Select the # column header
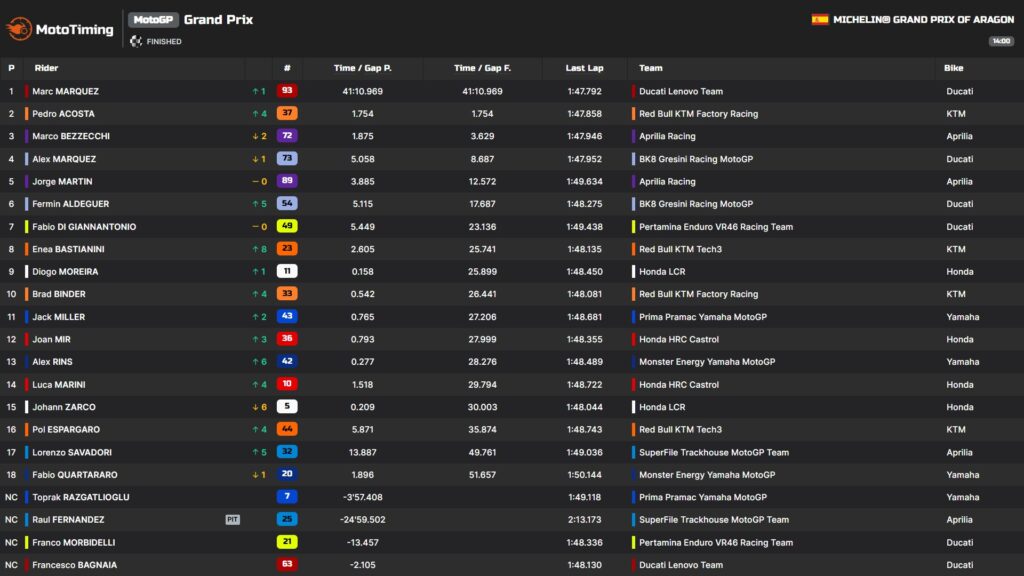1024x576 pixels. (287, 68)
